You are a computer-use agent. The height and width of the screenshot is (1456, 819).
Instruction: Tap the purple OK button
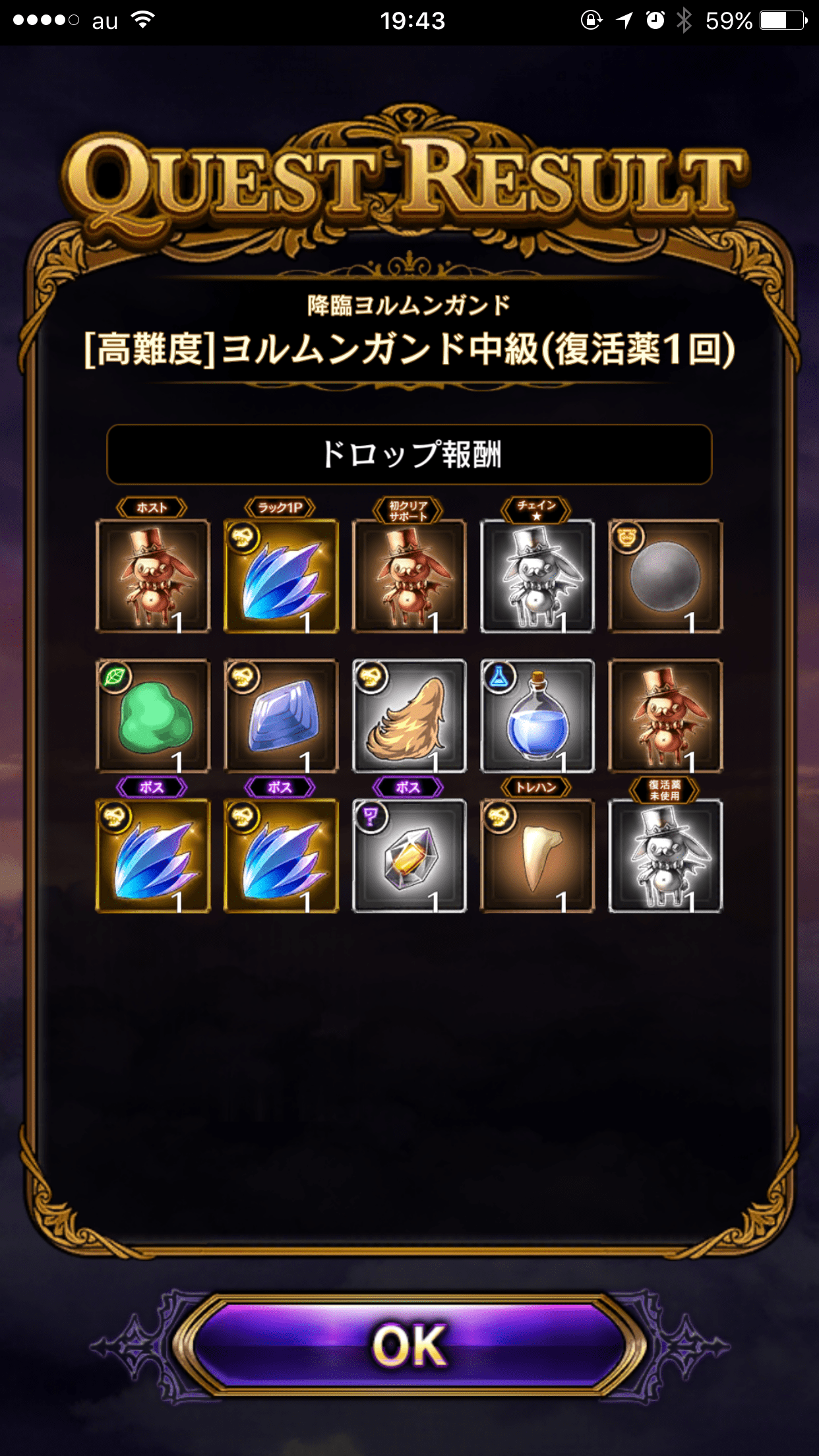409,1345
